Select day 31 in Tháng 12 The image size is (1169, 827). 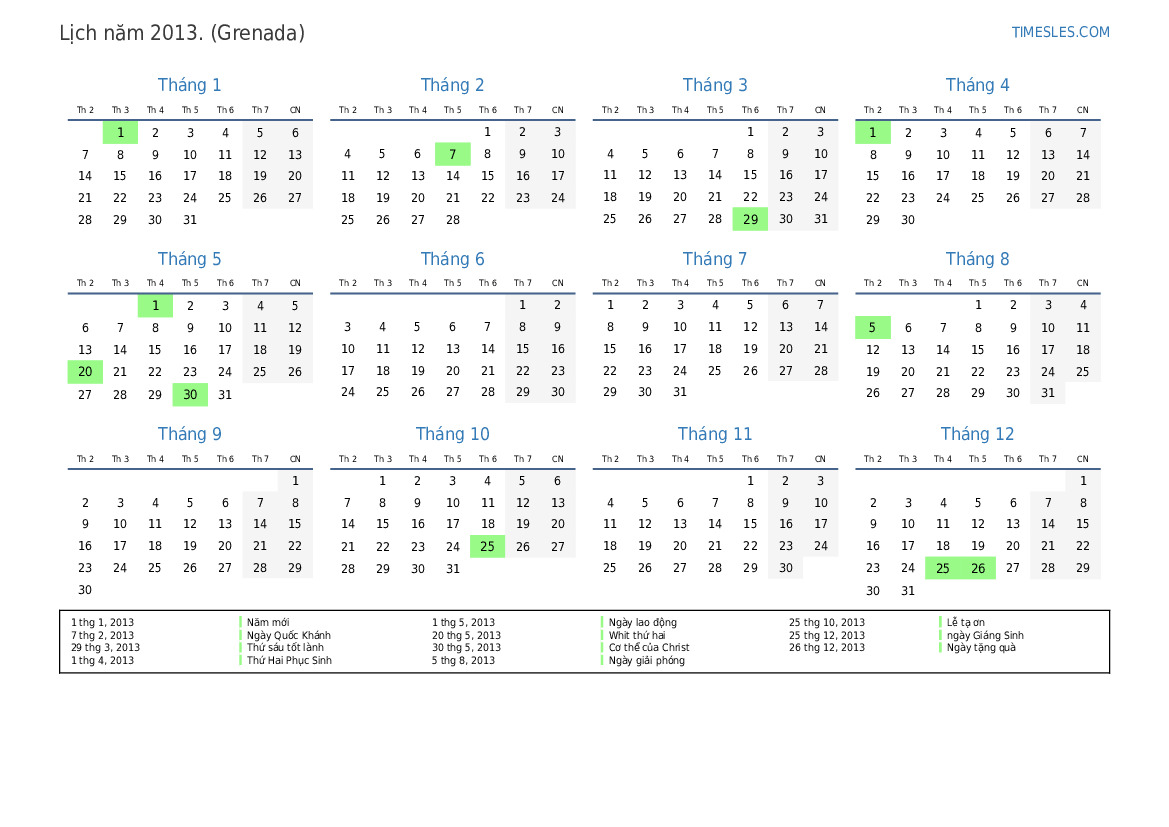click(907, 591)
